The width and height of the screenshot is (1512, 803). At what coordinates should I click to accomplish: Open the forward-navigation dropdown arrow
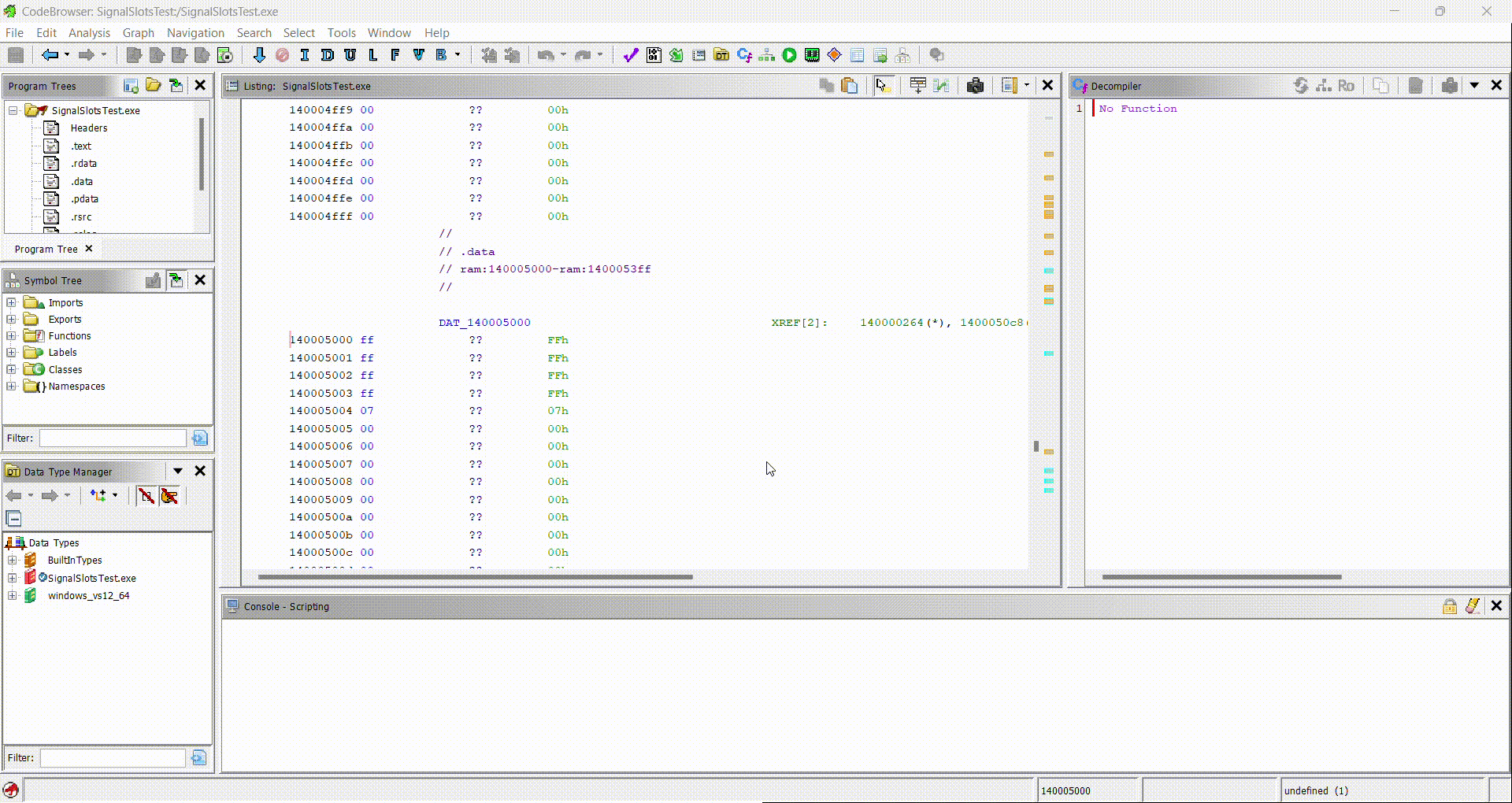(103, 55)
